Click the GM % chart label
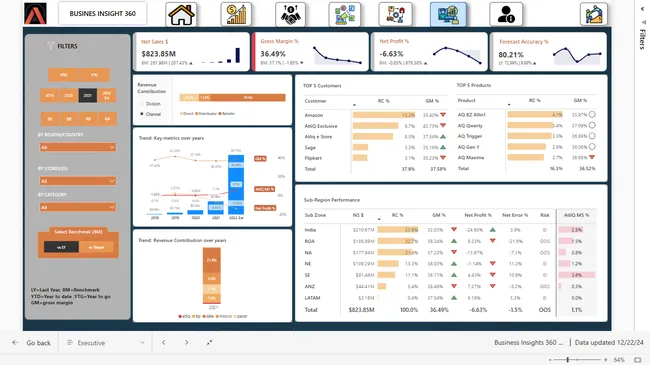 [260, 158]
